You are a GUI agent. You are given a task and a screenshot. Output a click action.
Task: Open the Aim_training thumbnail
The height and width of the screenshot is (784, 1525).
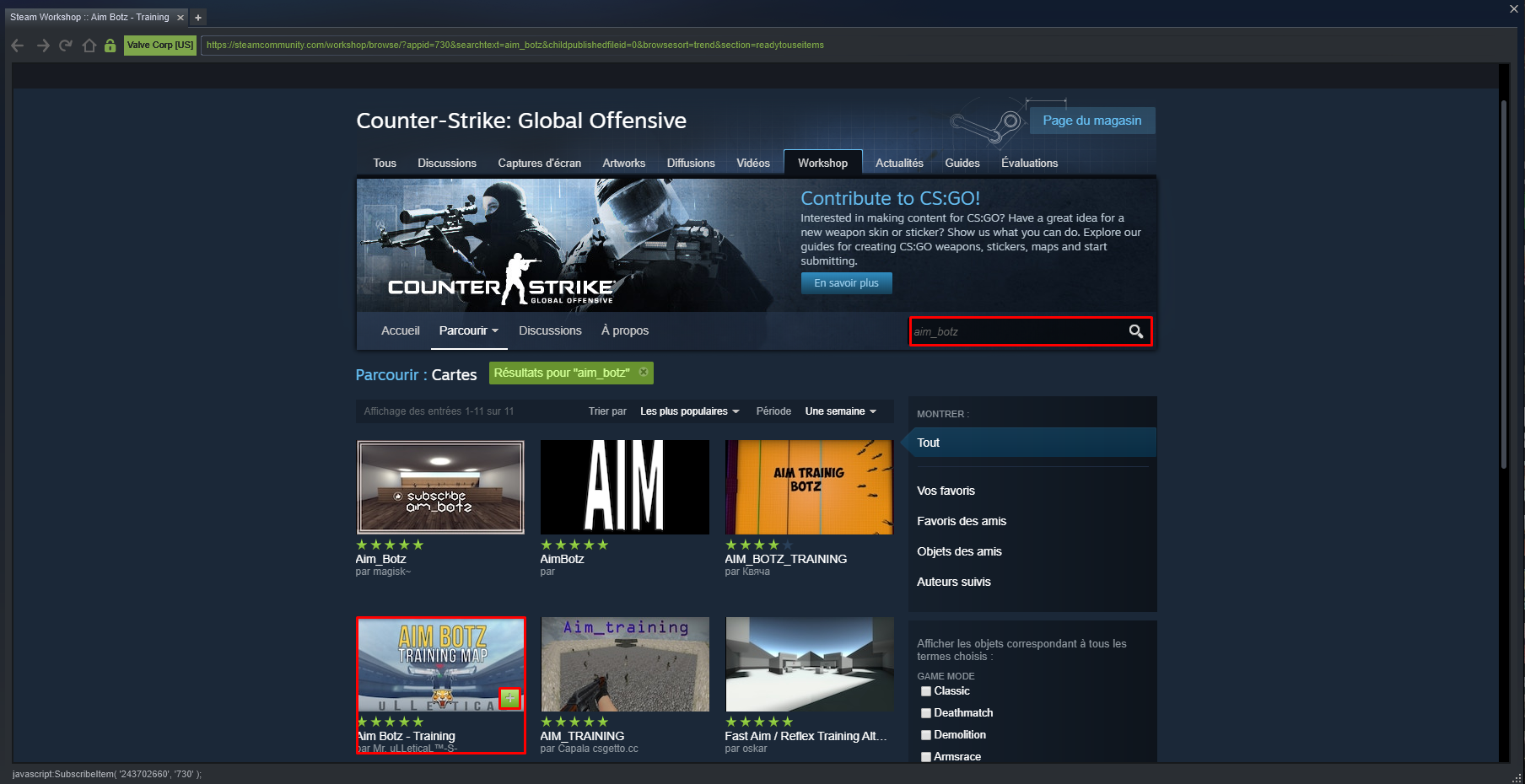point(625,664)
